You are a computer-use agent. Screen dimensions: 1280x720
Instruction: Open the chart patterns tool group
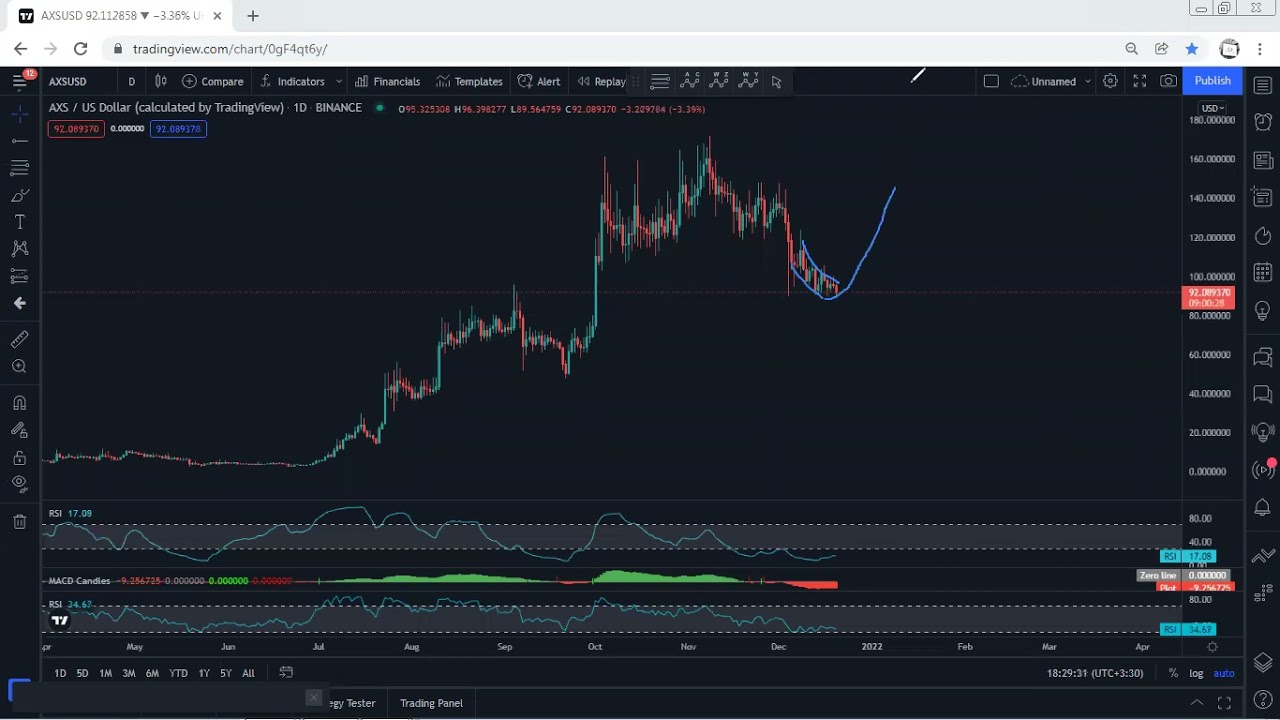(19, 249)
